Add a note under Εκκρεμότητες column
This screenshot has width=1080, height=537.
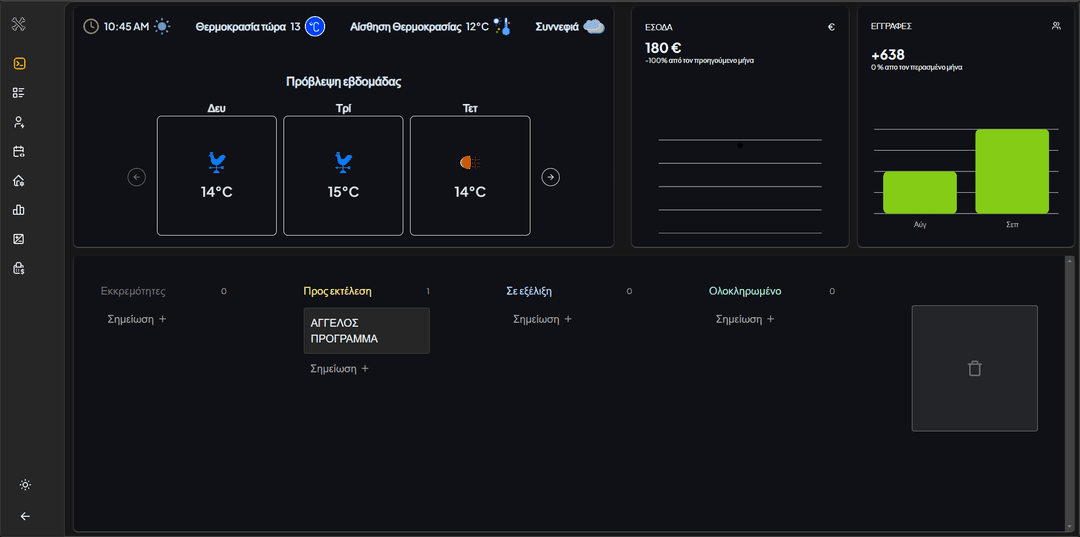point(137,319)
